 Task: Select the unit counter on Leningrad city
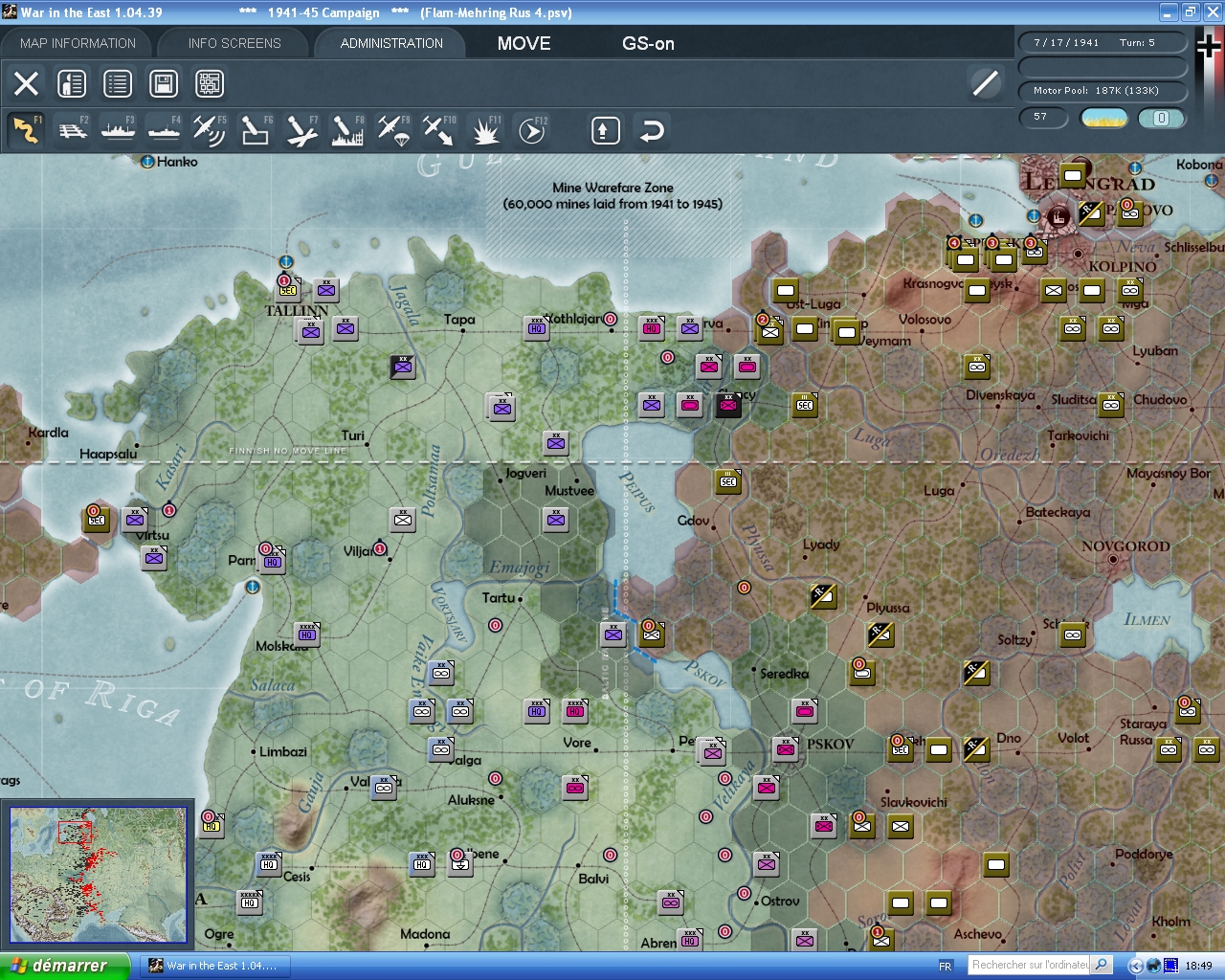(x=1073, y=175)
